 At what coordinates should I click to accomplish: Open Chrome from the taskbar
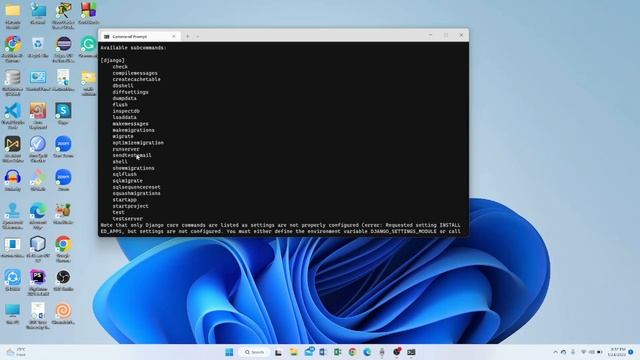pos(353,352)
